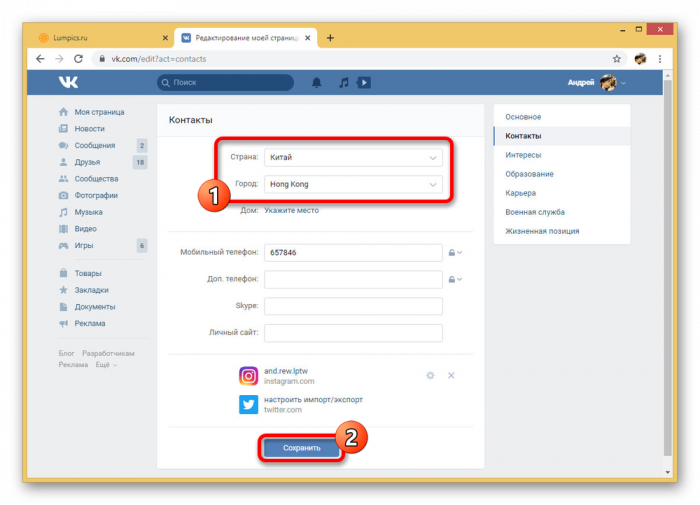The width and height of the screenshot is (700, 505).
Task: Open the notifications bell icon
Action: coord(317,82)
